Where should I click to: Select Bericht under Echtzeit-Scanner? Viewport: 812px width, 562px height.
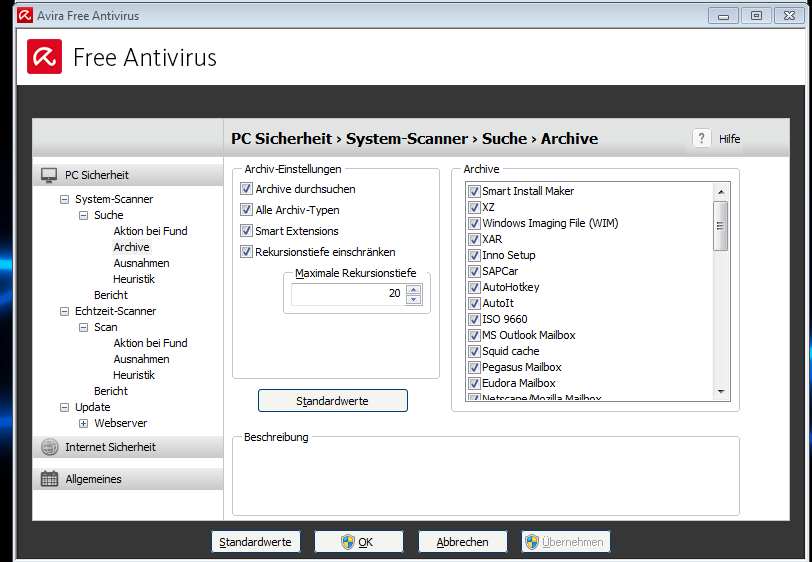point(111,391)
